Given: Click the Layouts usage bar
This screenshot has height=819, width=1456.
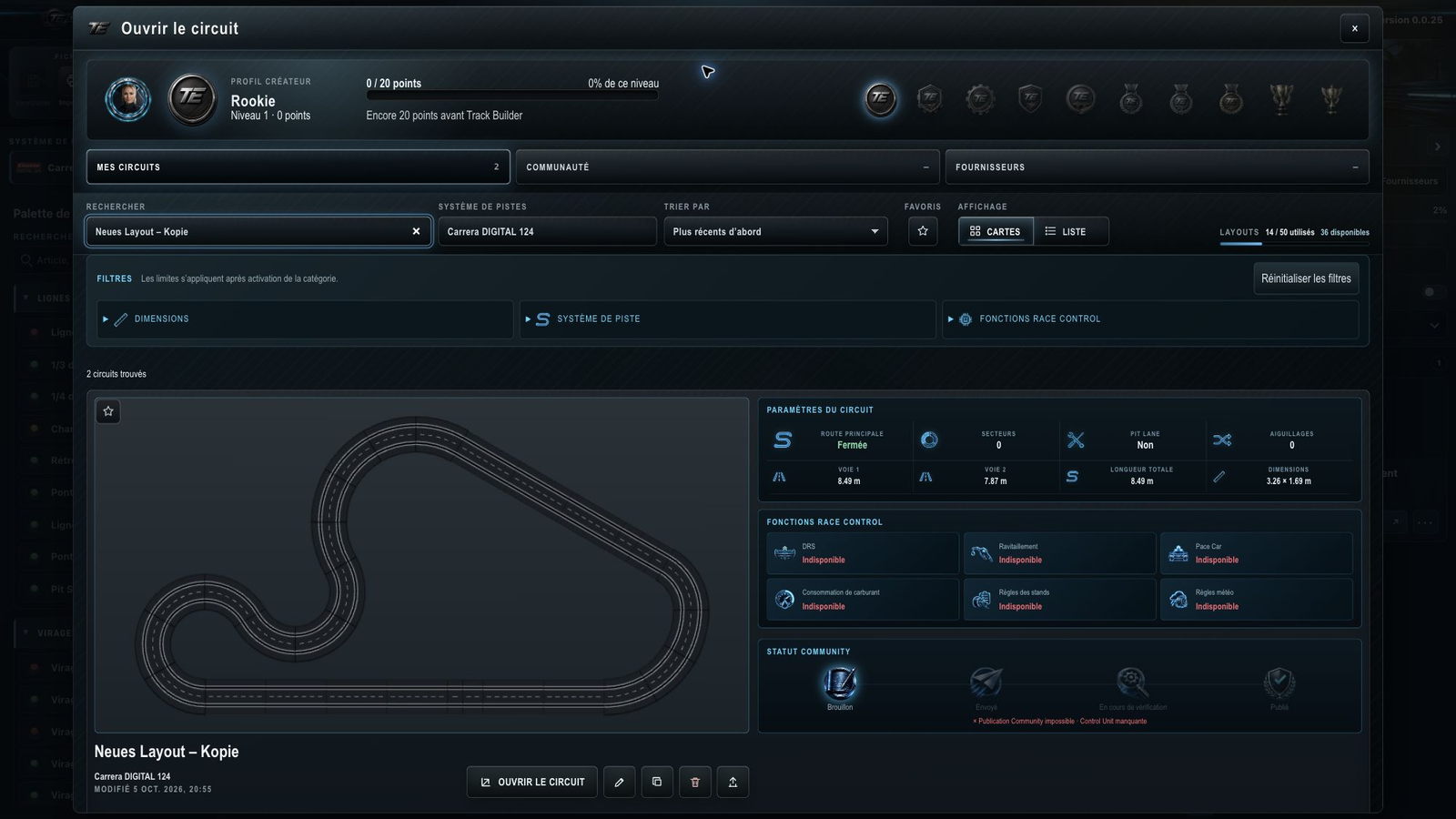Looking at the screenshot, I should [x=1294, y=244].
